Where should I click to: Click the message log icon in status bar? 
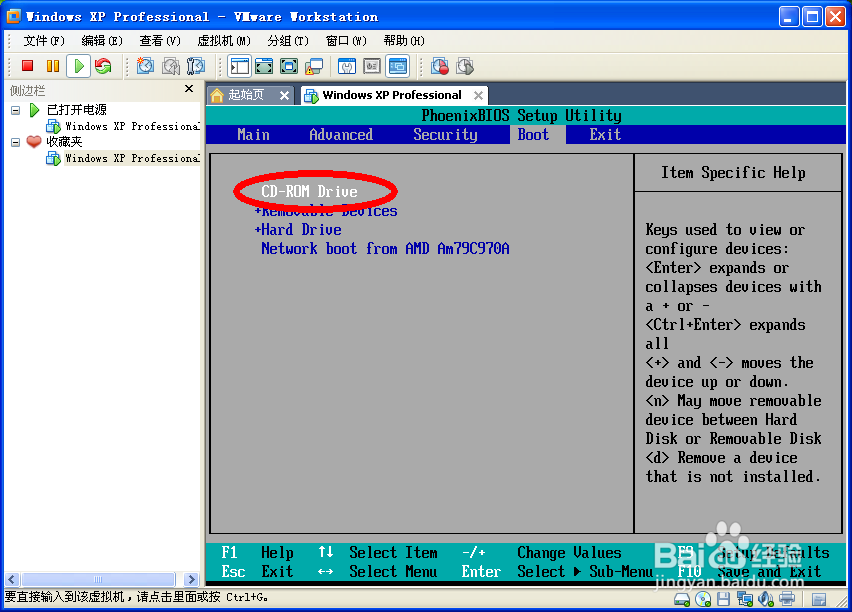tap(819, 599)
